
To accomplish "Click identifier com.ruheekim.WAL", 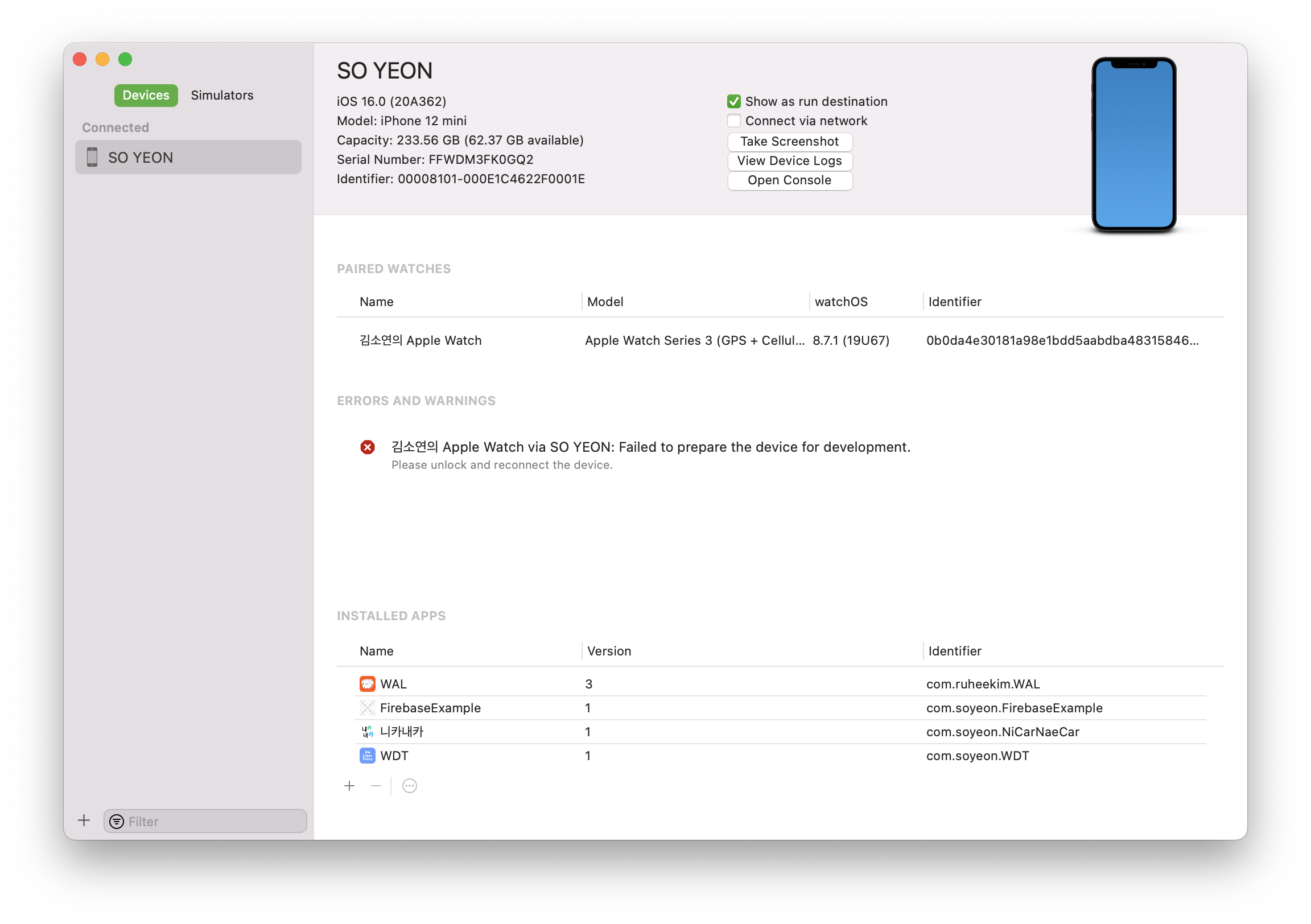I will click(x=982, y=683).
